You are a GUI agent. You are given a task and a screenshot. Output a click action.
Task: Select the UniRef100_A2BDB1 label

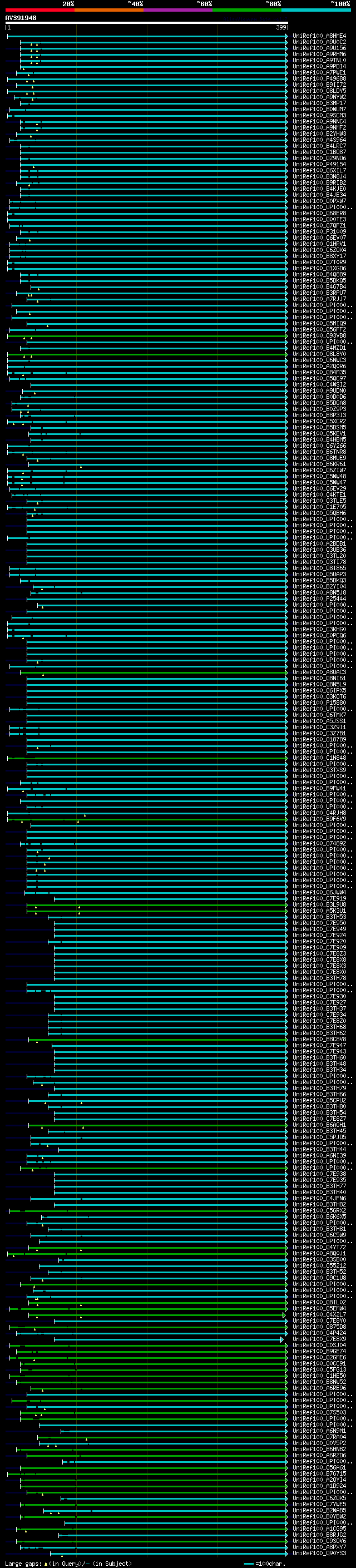[319, 543]
